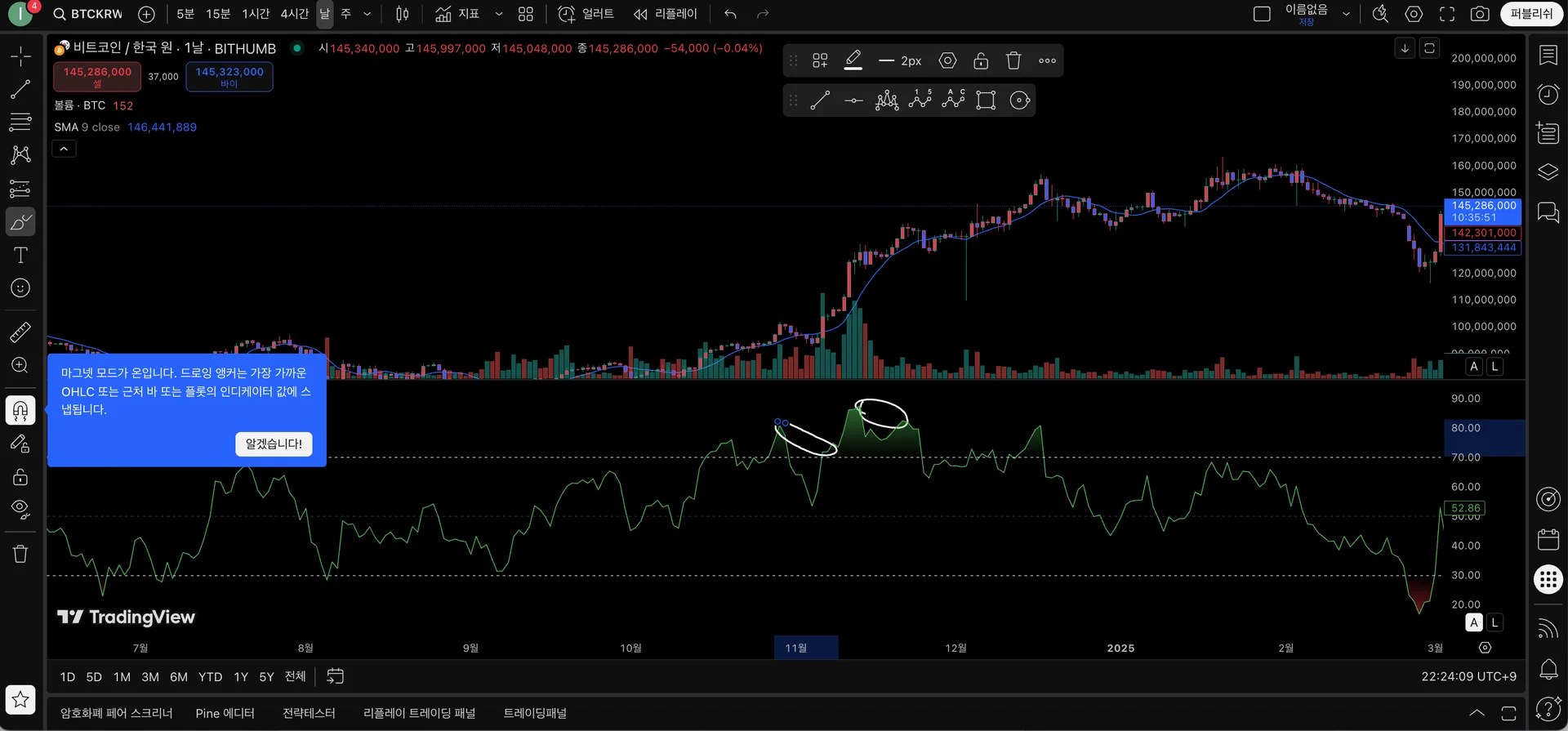Open the Pine 에디터 tab
Screen dimensions: 1568x731
[x=225, y=713]
